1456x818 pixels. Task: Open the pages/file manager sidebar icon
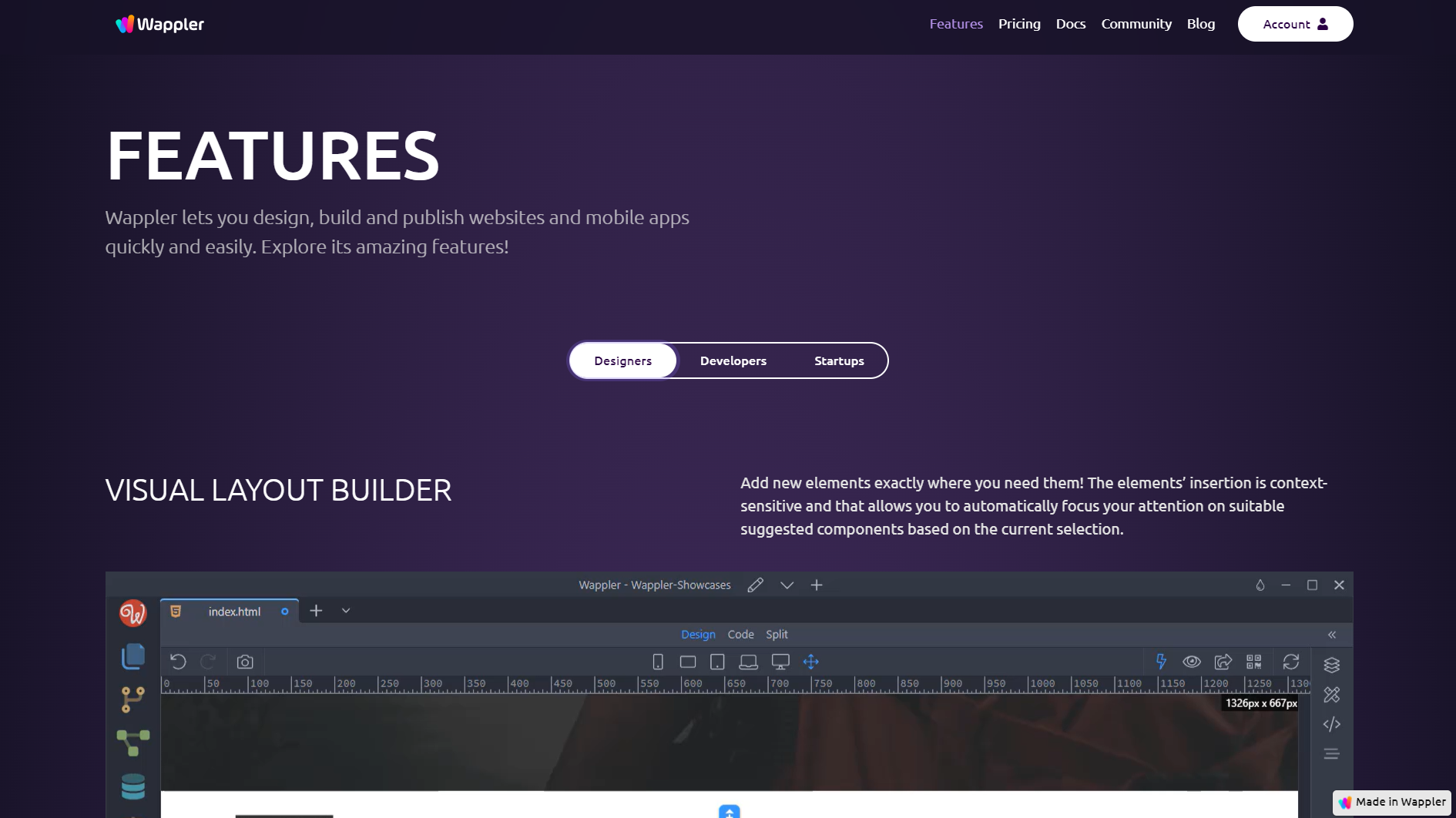tap(133, 656)
